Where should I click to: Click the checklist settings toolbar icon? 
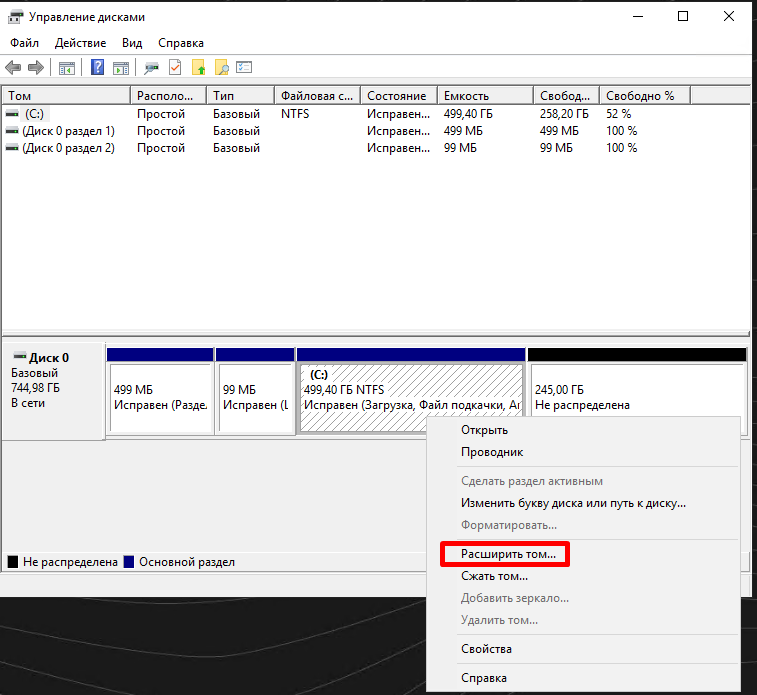(x=244, y=68)
